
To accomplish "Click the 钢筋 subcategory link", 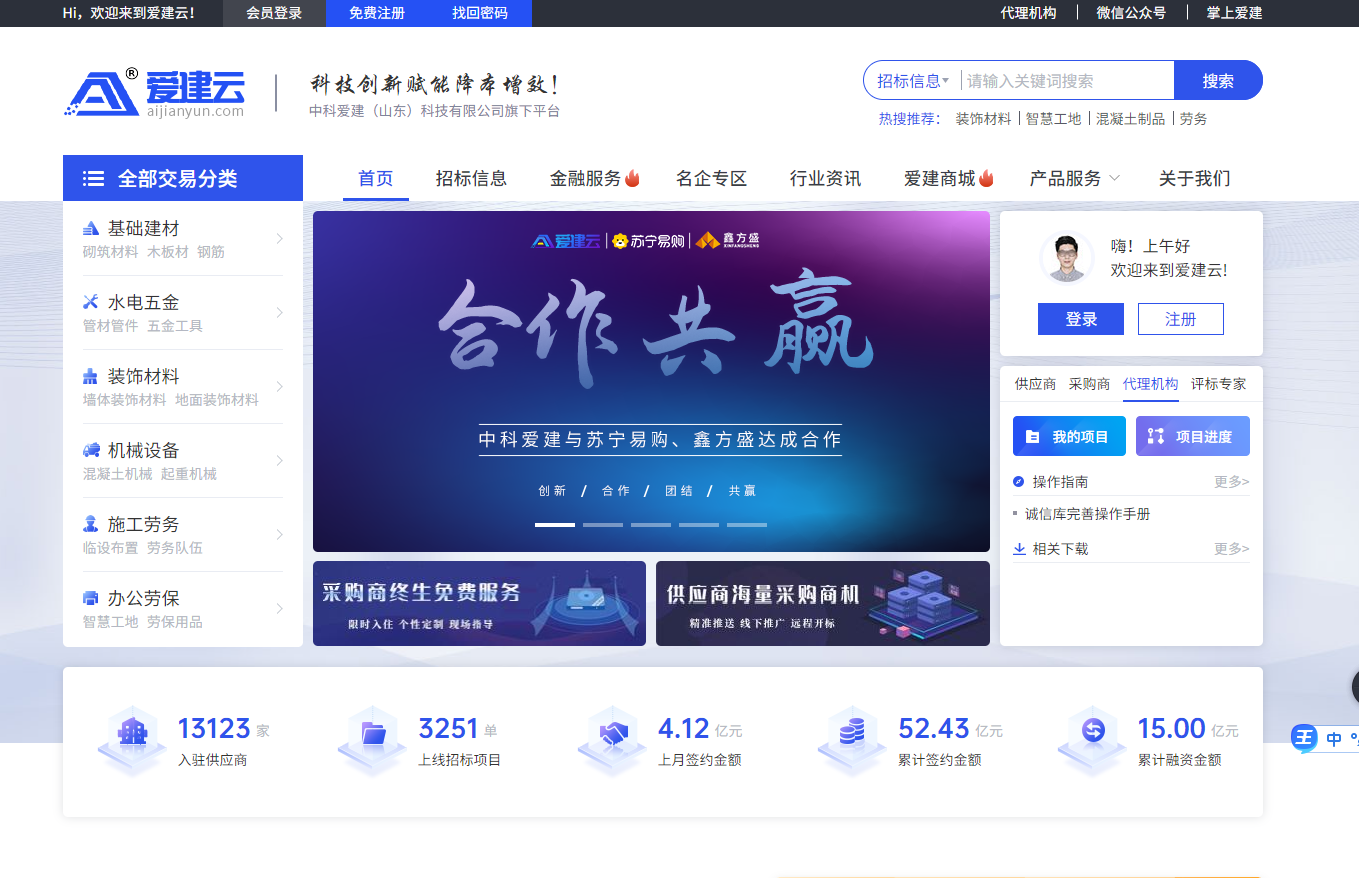I will pyautogui.click(x=211, y=252).
